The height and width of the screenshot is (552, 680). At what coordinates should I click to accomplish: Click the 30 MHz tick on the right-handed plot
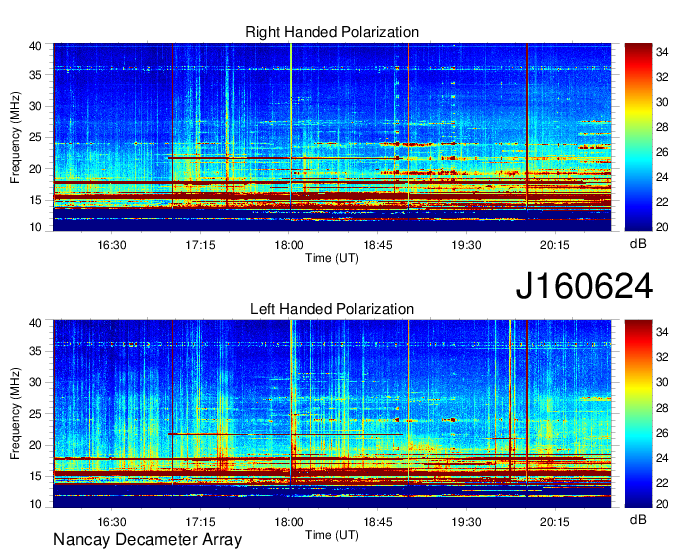coord(36,106)
